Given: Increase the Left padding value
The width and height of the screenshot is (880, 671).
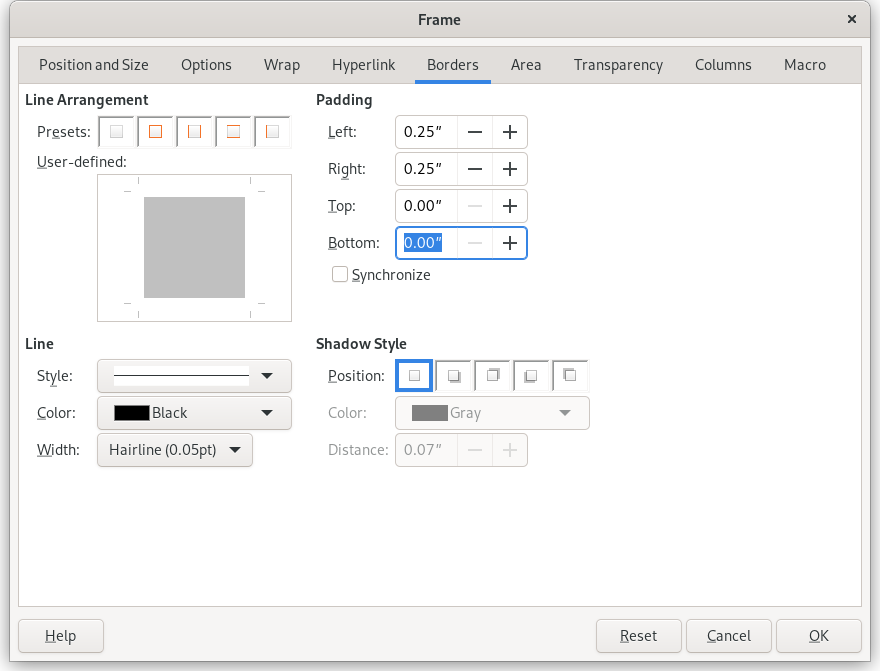Looking at the screenshot, I should point(509,132).
